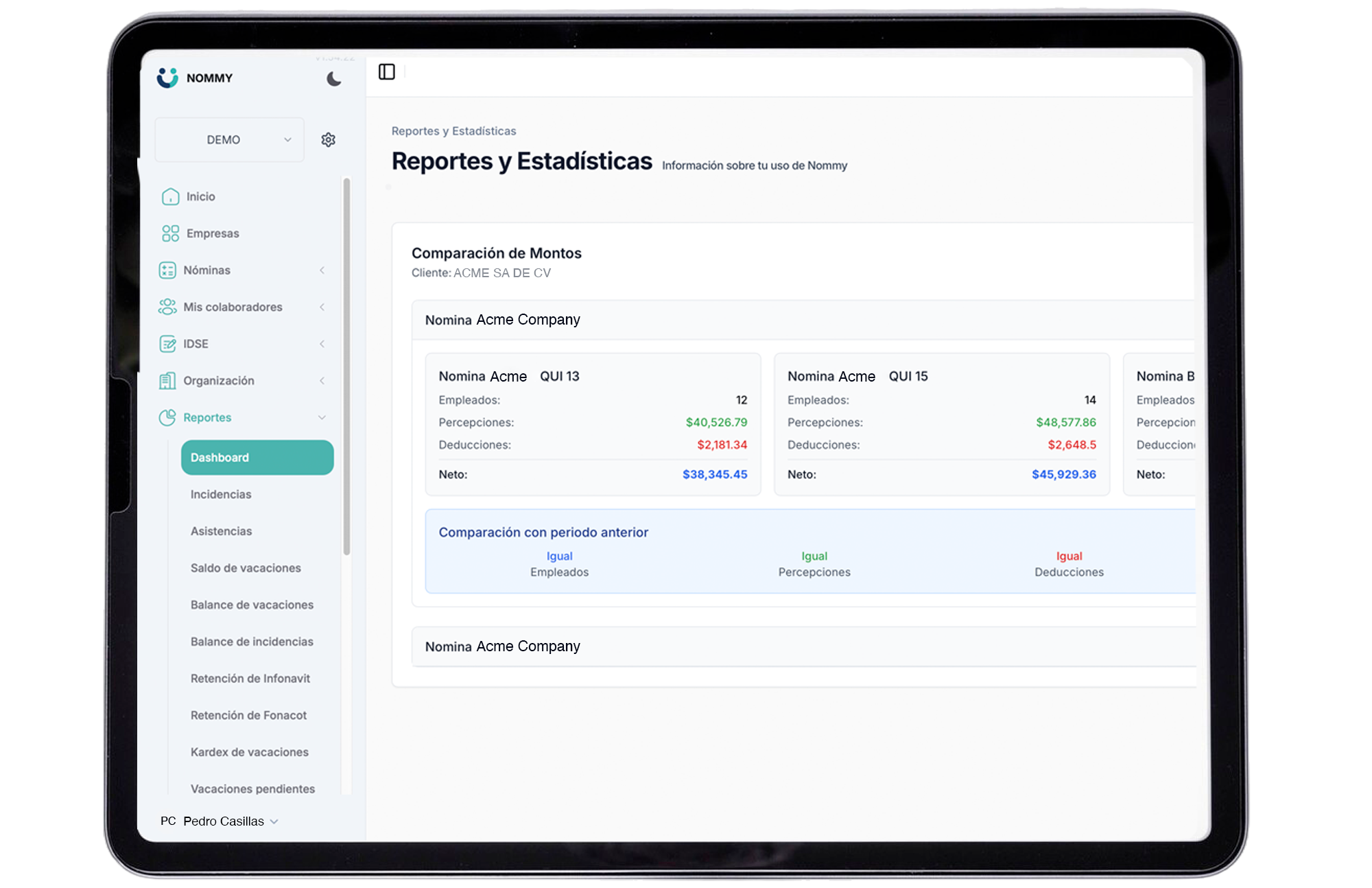
Task: Click the Reportes pie chart icon
Action: pyautogui.click(x=167, y=417)
